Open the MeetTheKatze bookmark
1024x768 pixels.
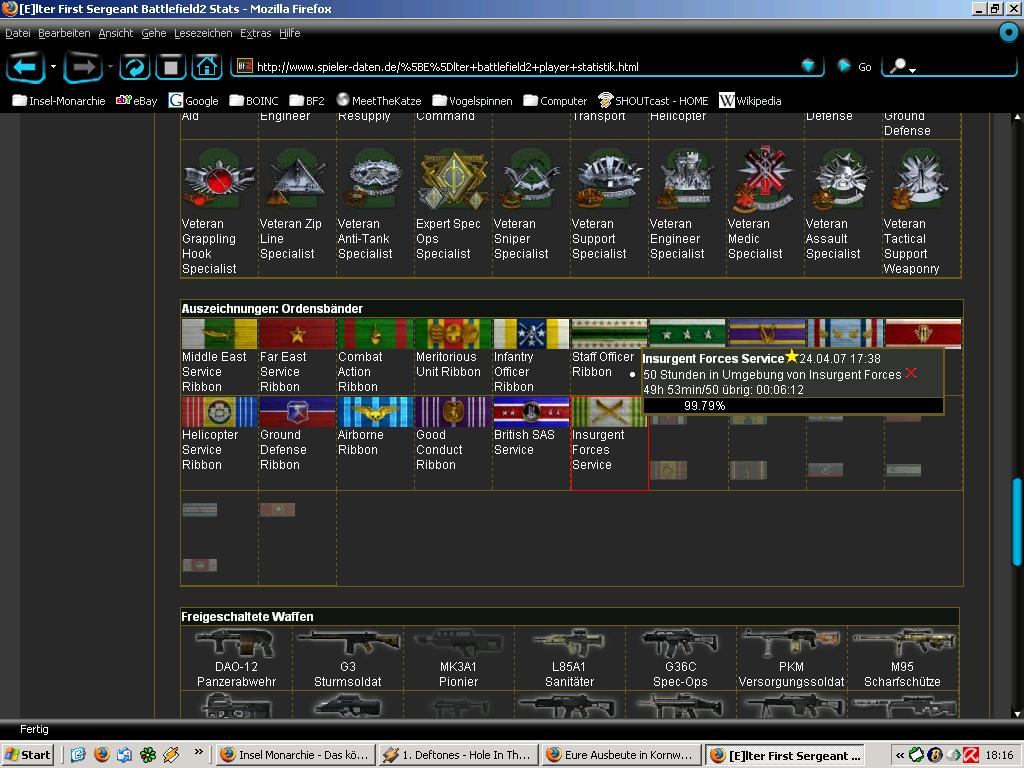379,101
